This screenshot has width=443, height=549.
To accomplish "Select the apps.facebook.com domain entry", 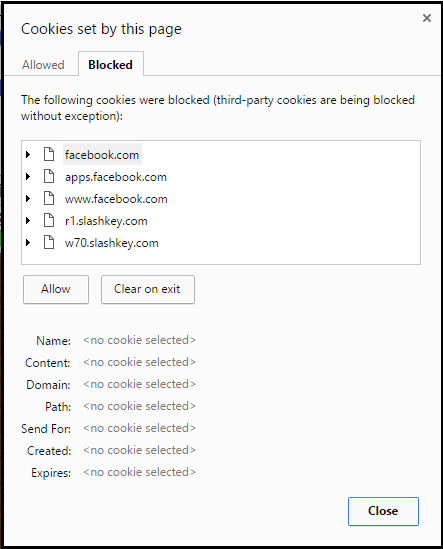I will tap(116, 177).
